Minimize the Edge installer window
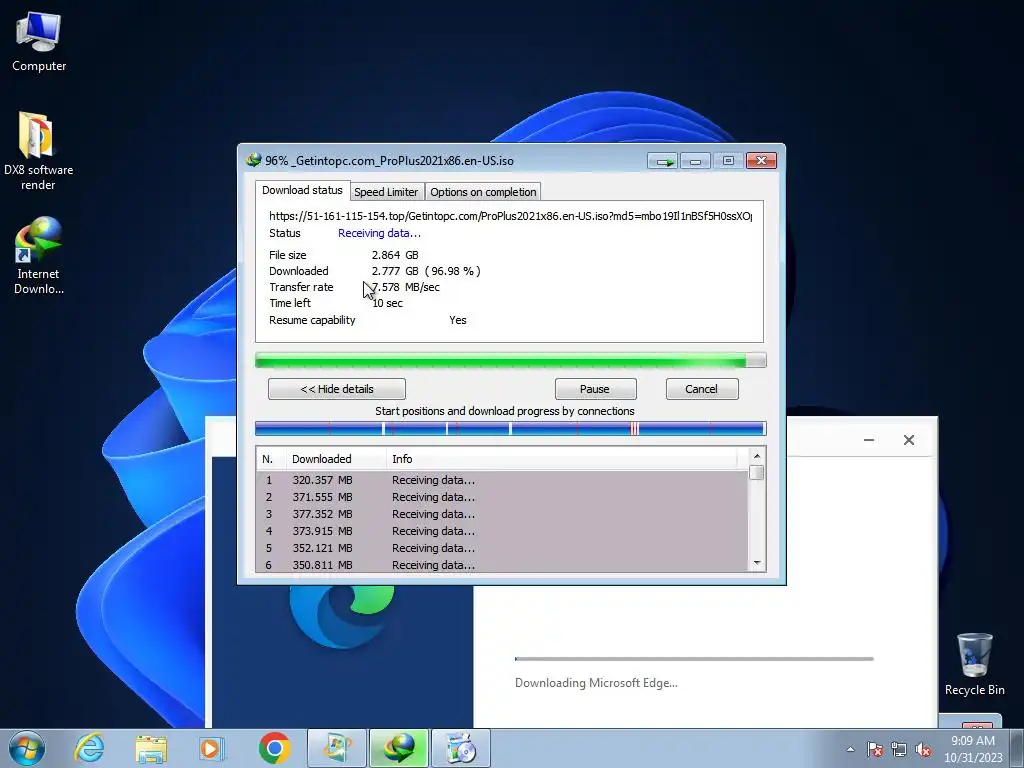 pyautogui.click(x=869, y=440)
